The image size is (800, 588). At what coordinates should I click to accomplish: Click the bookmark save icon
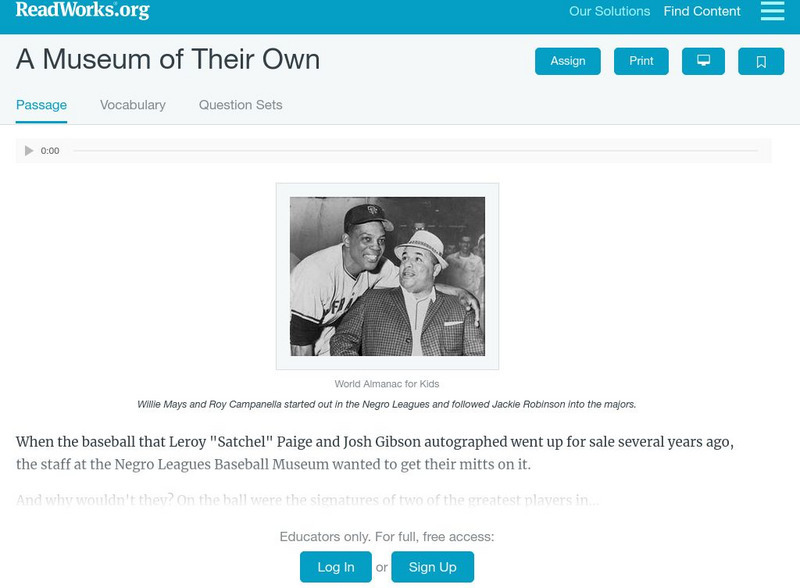pos(761,61)
